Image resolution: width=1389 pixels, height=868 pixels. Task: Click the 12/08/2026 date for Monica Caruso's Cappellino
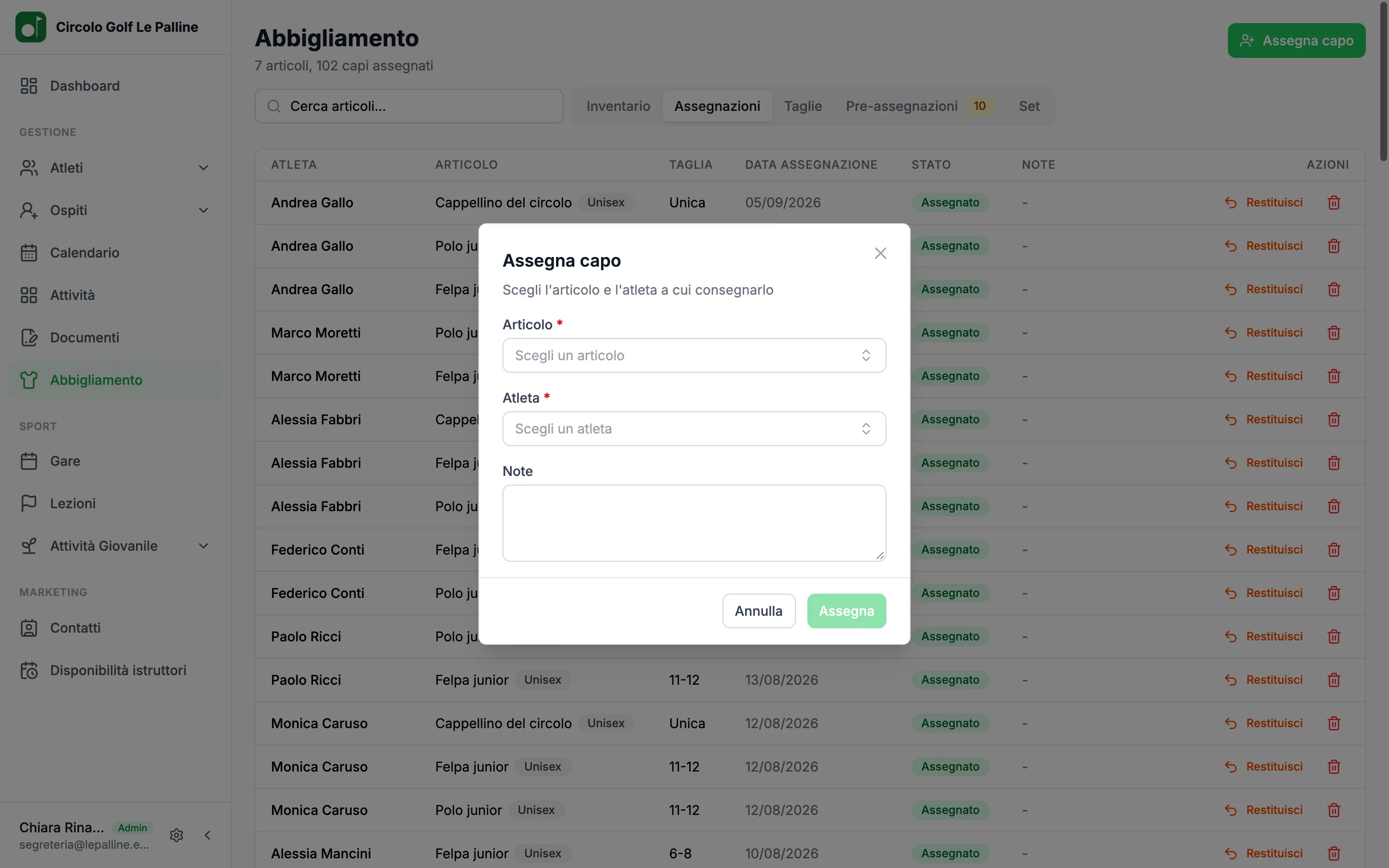click(781, 723)
